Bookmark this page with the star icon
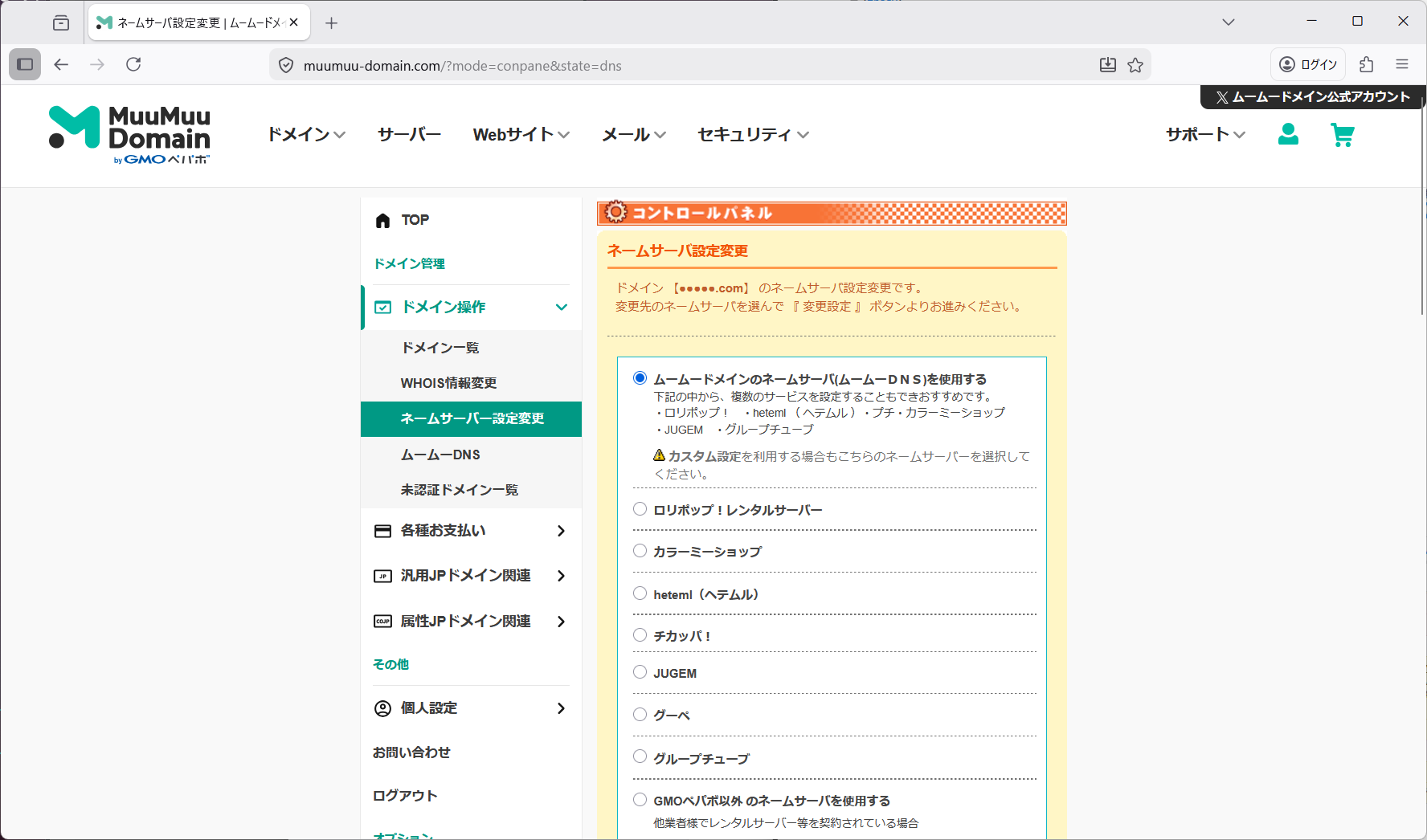 tap(1135, 65)
